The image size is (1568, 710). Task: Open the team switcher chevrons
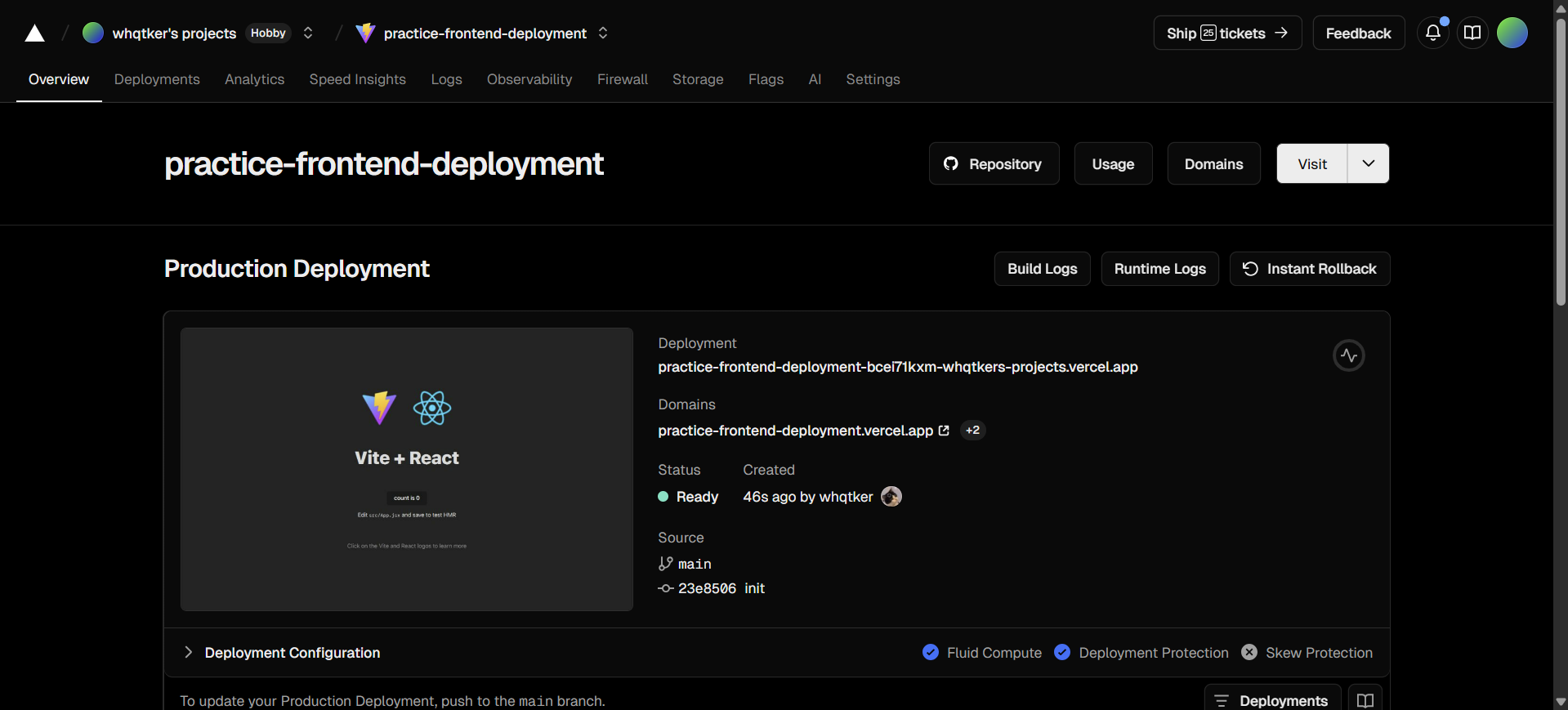308,33
